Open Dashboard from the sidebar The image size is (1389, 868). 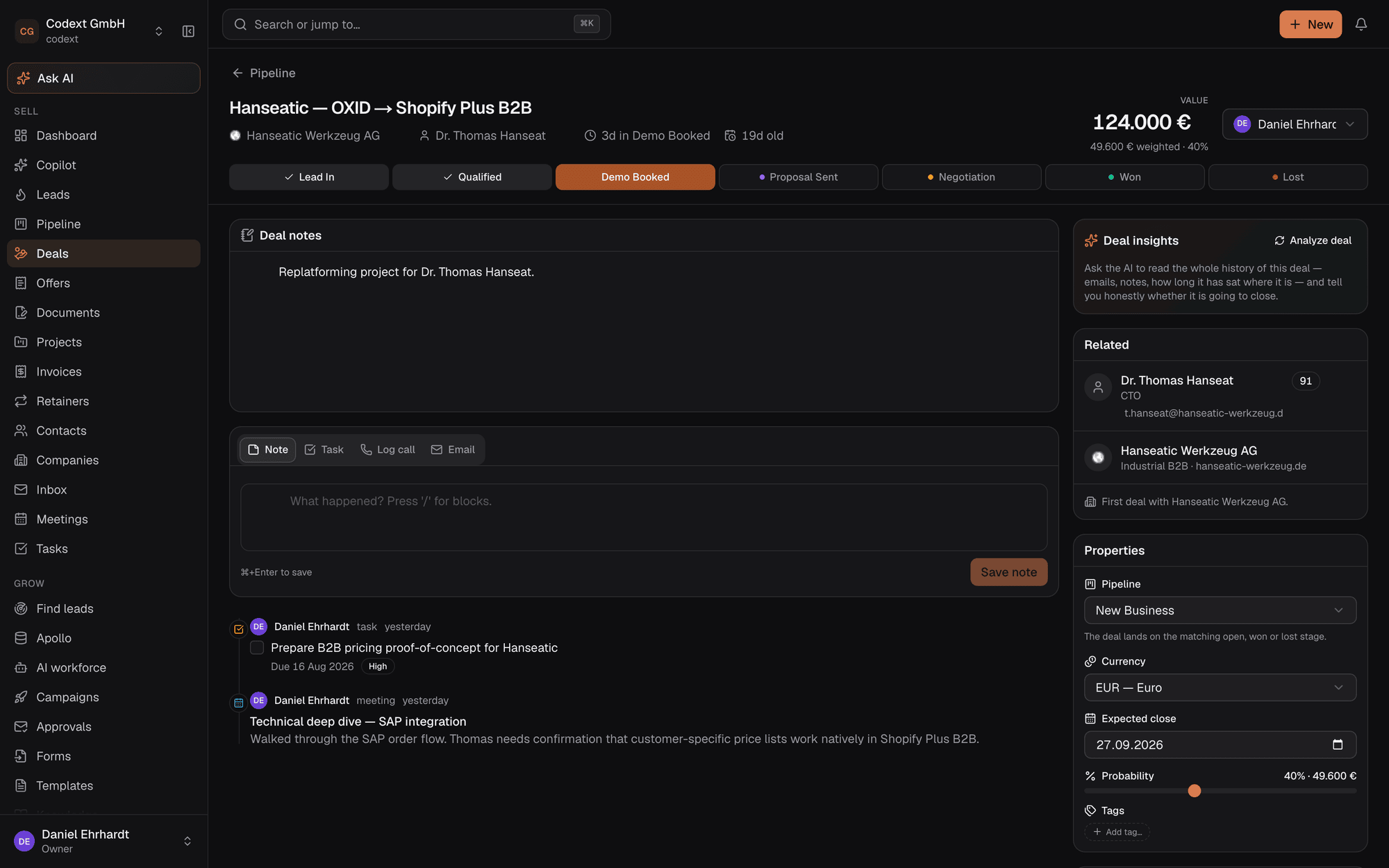pyautogui.click(x=103, y=135)
